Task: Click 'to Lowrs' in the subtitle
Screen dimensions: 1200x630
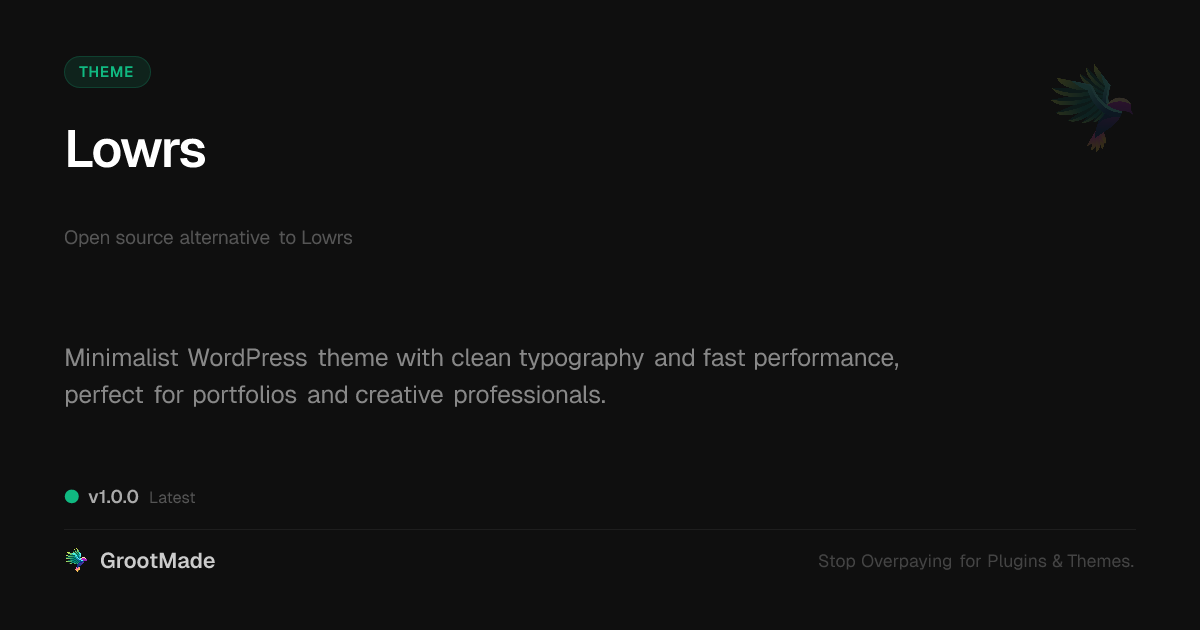Action: pos(315,238)
